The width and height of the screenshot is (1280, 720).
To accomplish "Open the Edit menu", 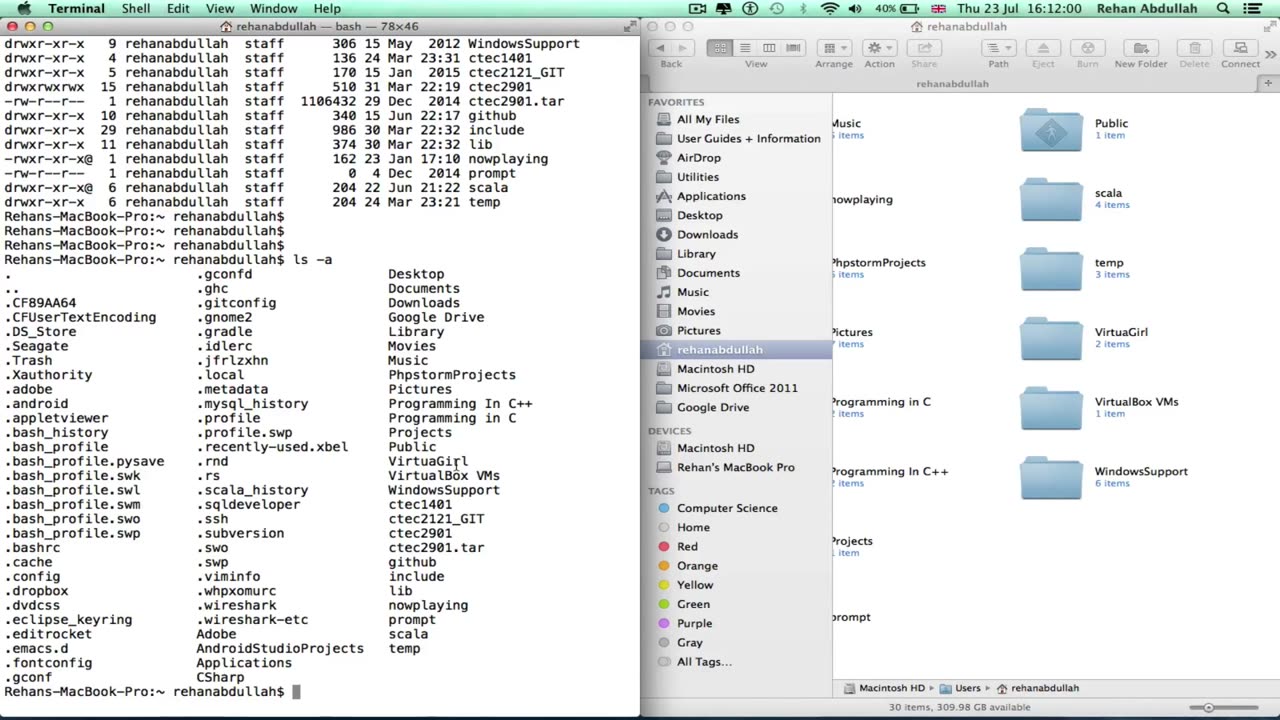I will pyautogui.click(x=178, y=9).
